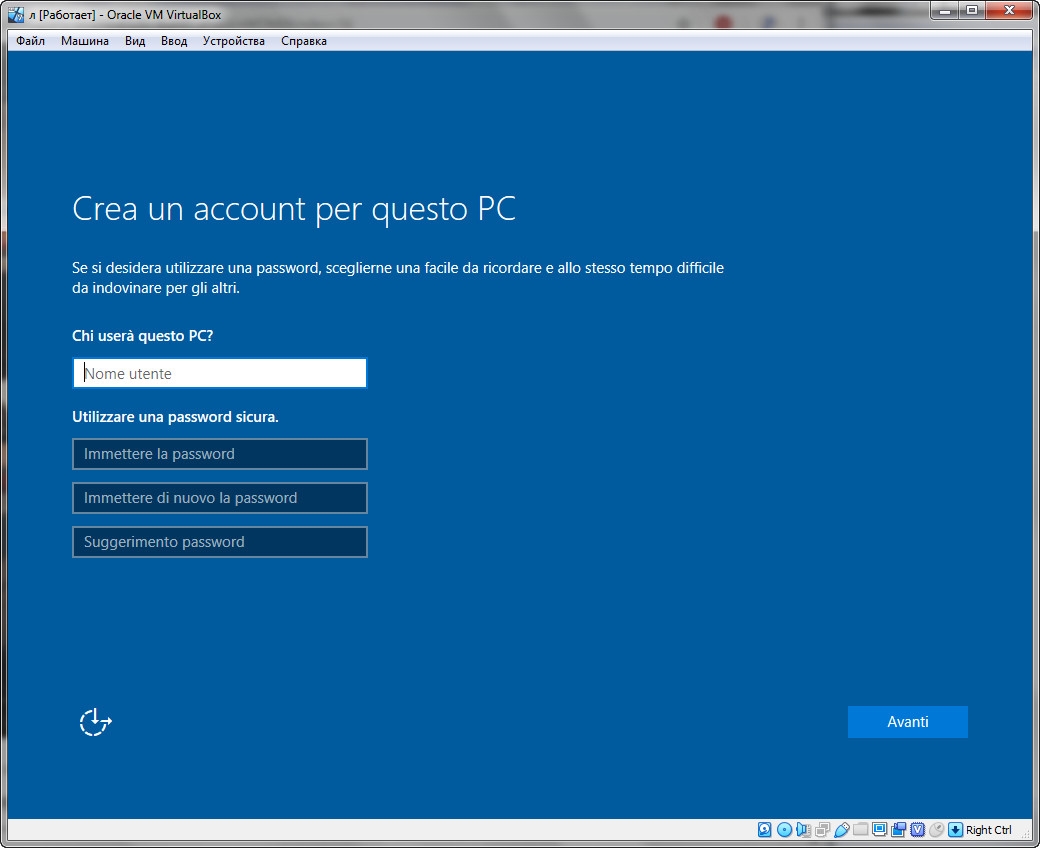Click the CPU virtualization status icon
Image resolution: width=1040 pixels, height=848 pixels.
pos(917,830)
